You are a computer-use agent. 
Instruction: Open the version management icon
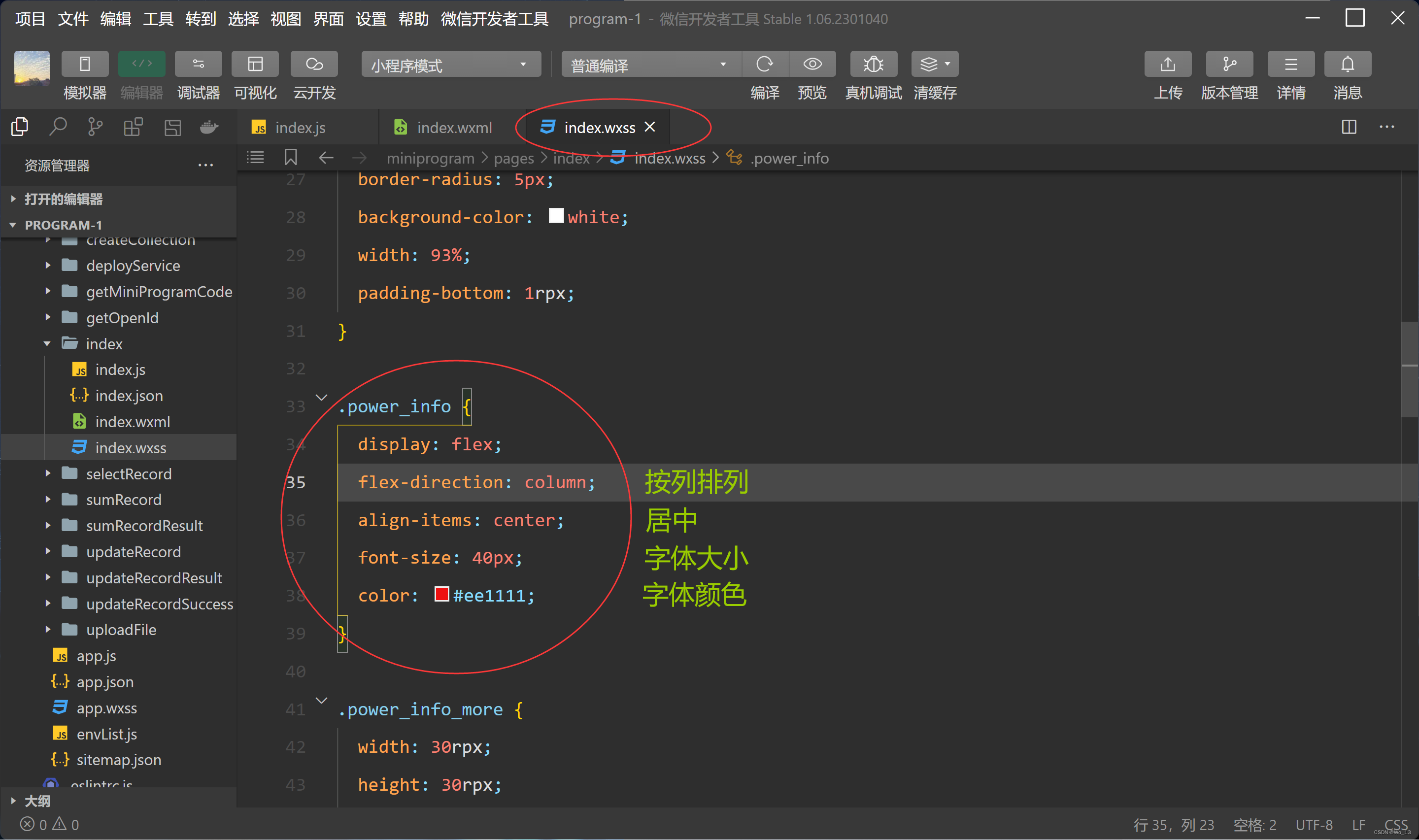[x=1229, y=64]
